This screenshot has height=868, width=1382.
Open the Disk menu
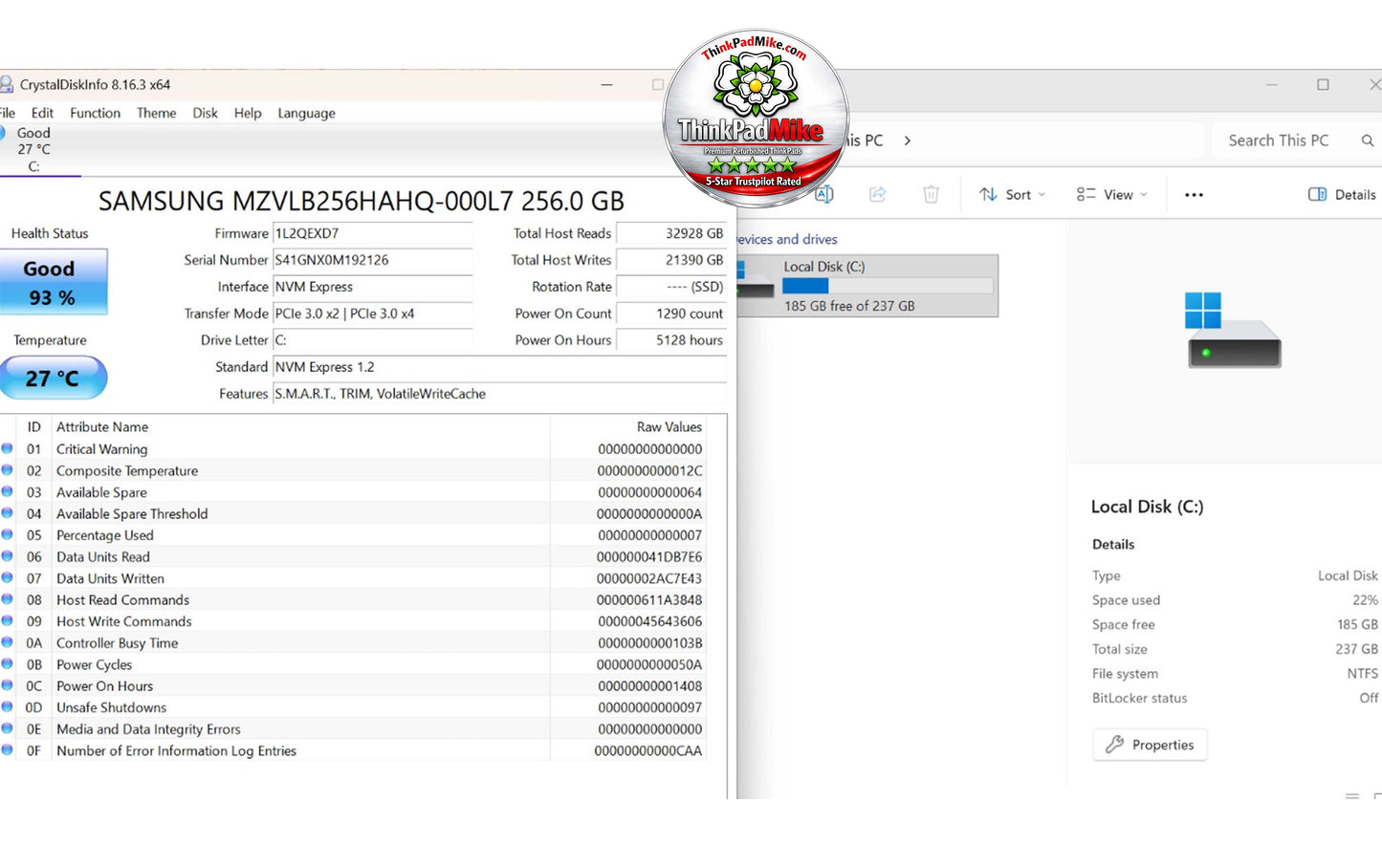(x=205, y=113)
